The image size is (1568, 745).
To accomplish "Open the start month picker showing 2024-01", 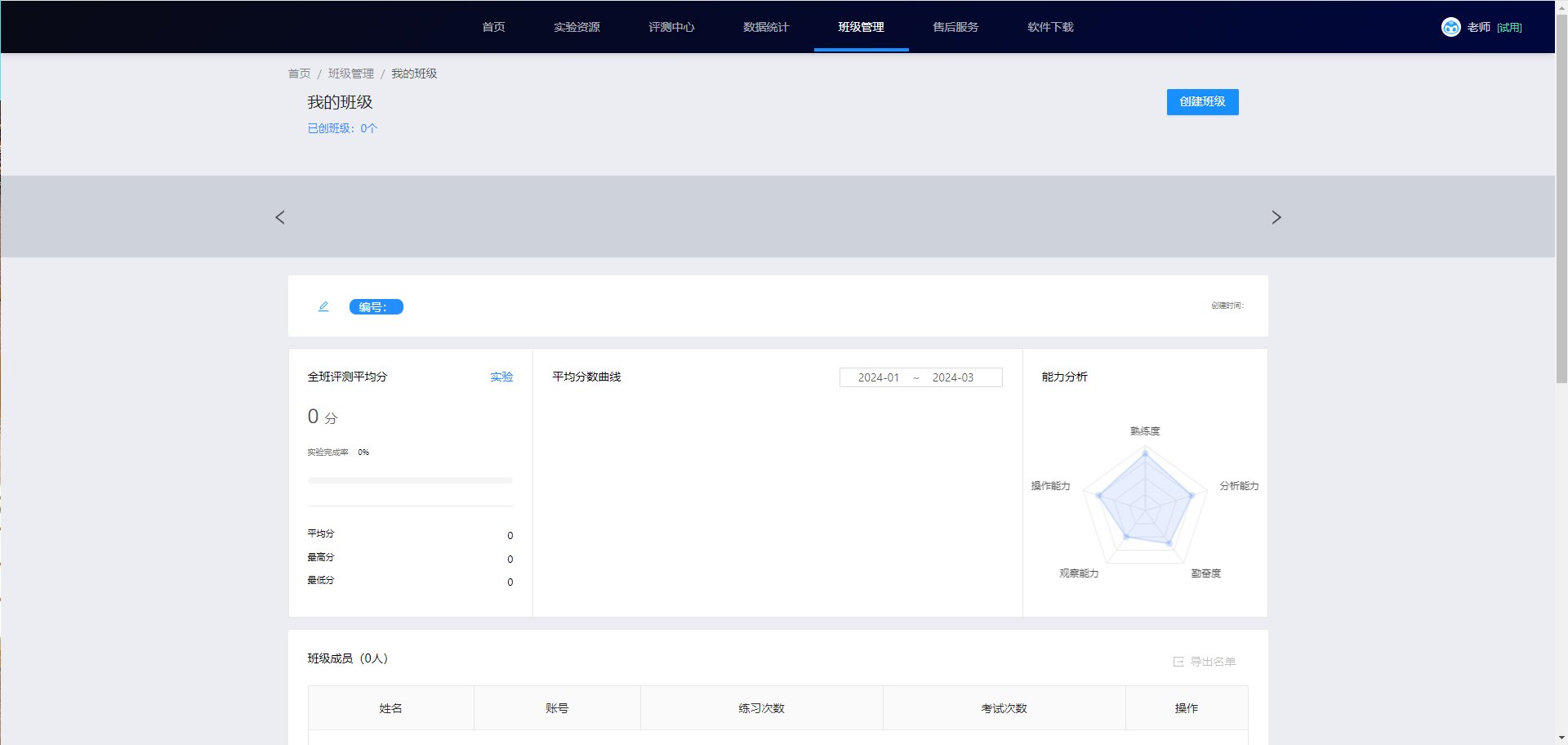I will pyautogui.click(x=878, y=377).
